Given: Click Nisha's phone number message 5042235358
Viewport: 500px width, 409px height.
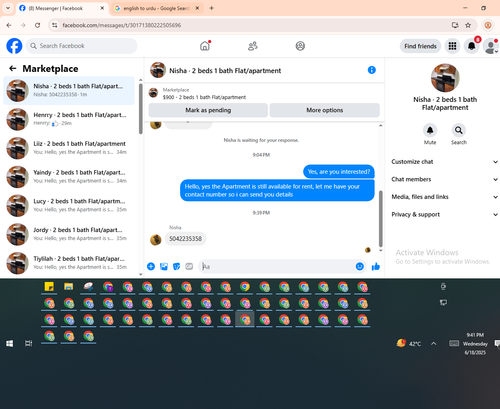Looking at the screenshot, I should (185, 239).
